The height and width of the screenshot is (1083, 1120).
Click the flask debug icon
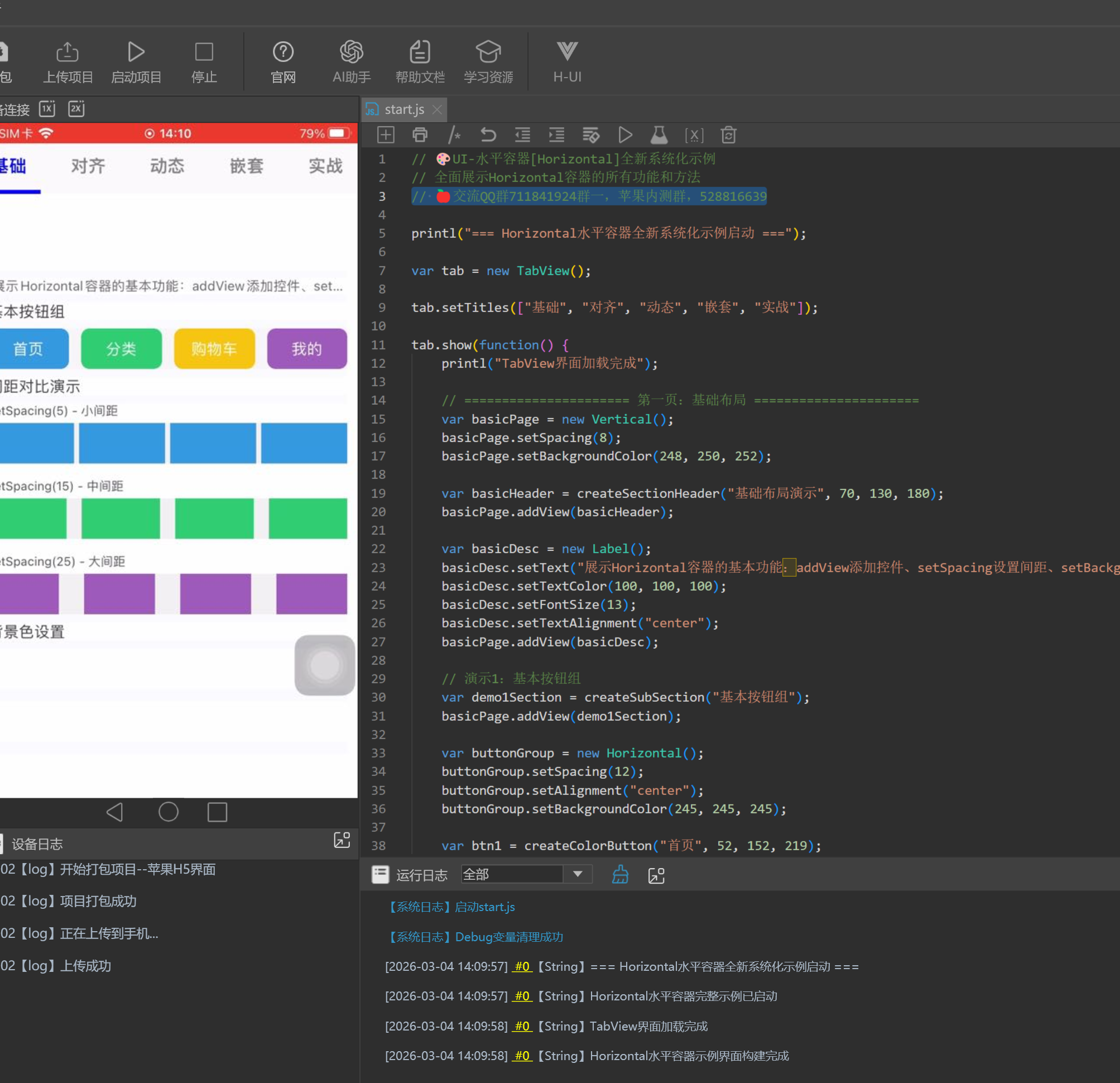pos(659,135)
